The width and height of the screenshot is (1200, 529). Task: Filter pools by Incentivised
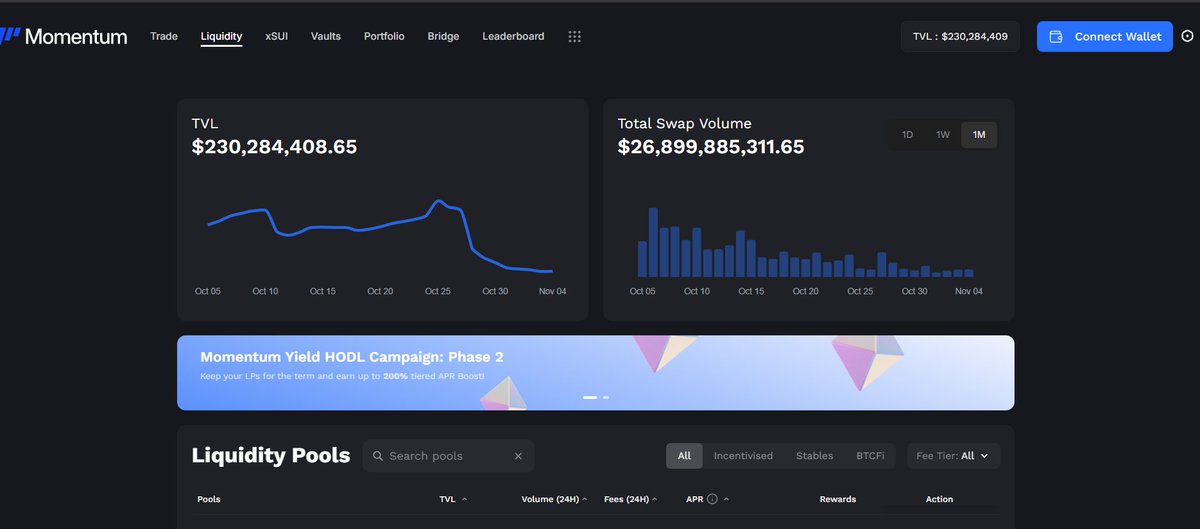point(743,456)
